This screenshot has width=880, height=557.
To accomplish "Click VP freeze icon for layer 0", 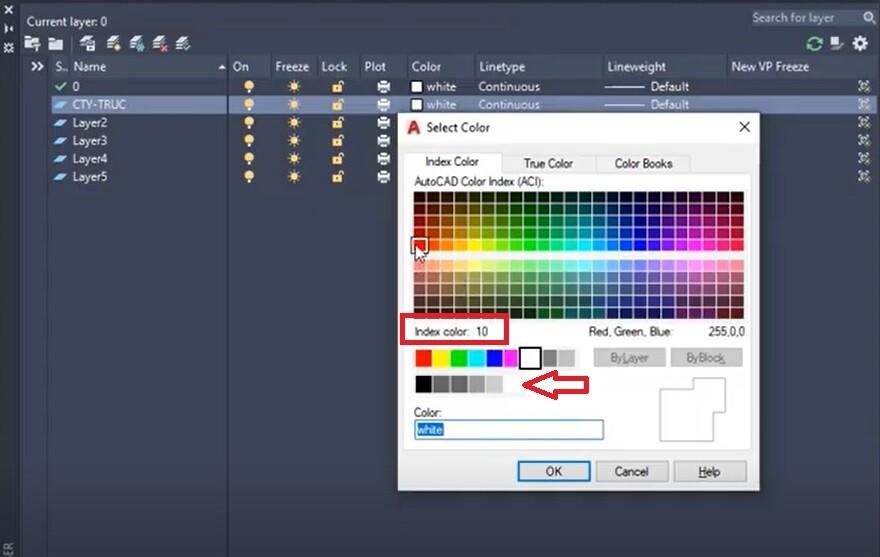I will (x=864, y=86).
